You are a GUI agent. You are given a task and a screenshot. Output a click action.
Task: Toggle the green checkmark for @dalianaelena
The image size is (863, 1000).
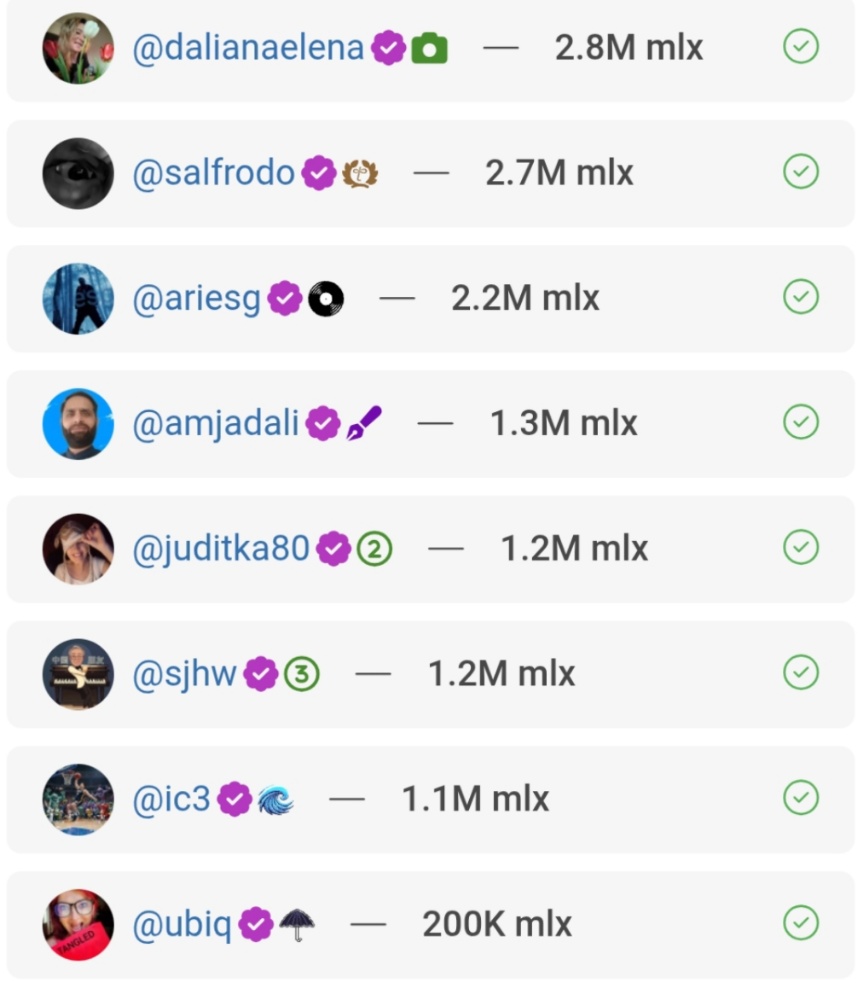tap(800, 46)
